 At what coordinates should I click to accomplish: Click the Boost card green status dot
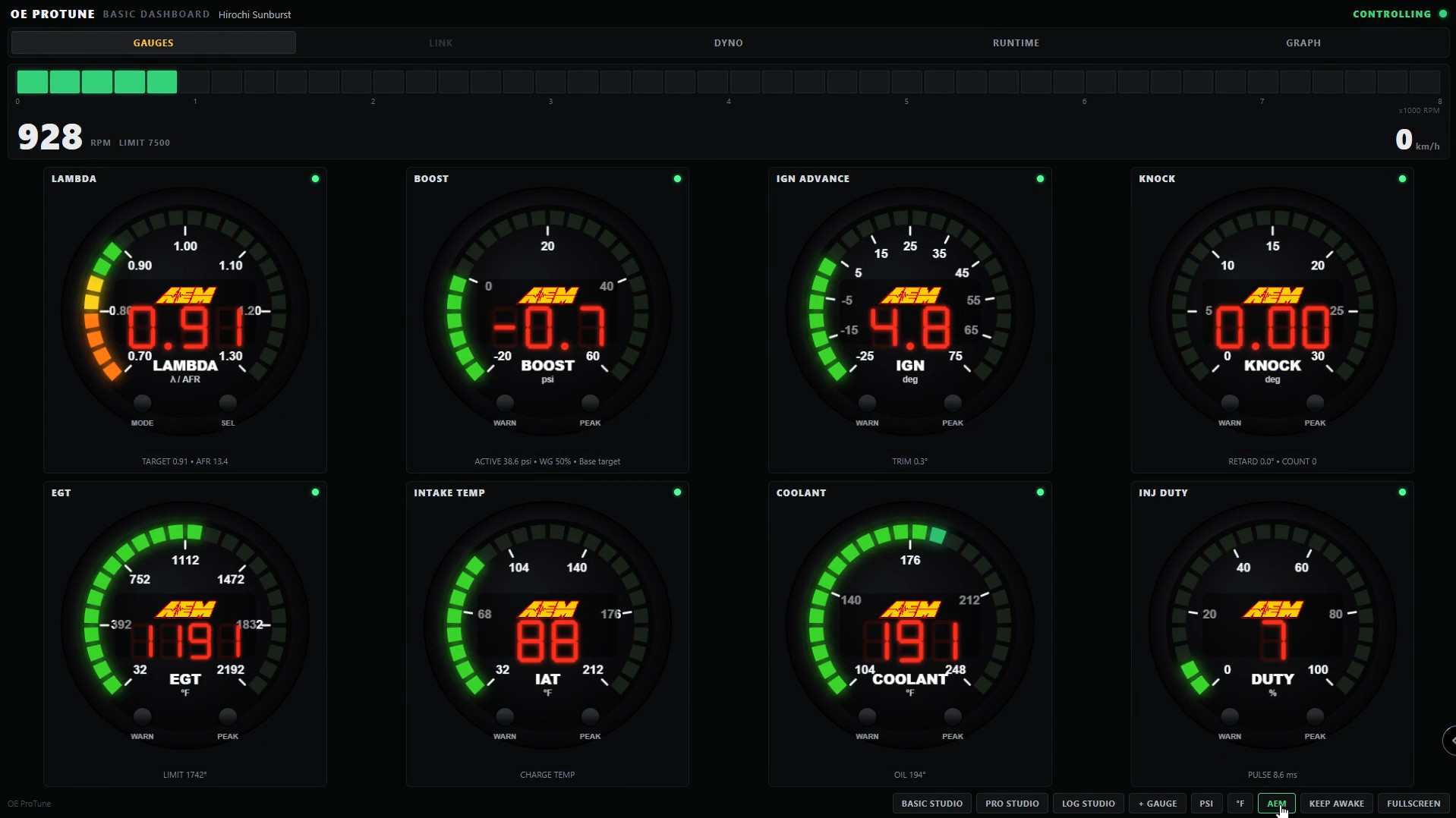677,179
